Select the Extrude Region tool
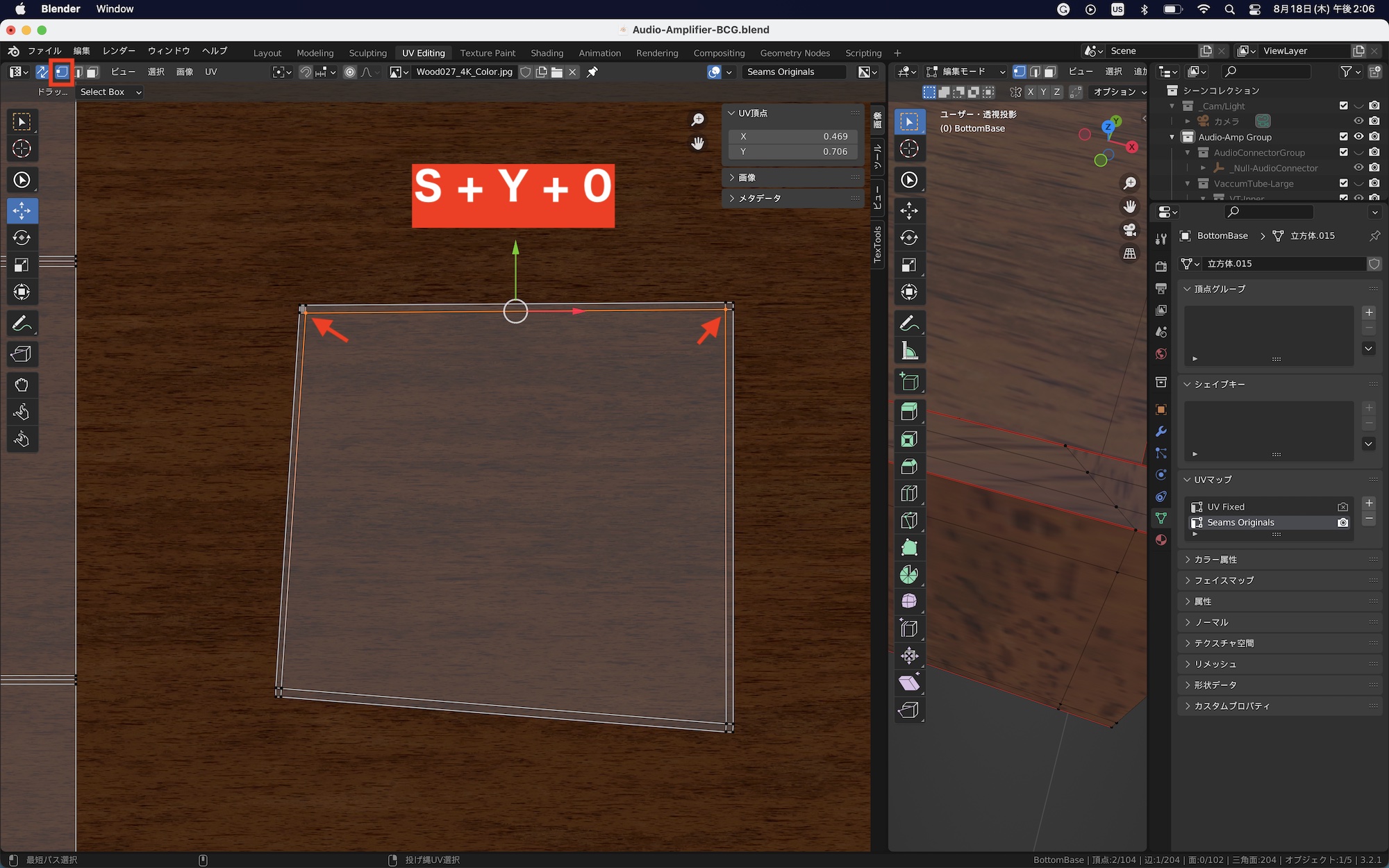Image resolution: width=1389 pixels, height=868 pixels. [x=909, y=412]
